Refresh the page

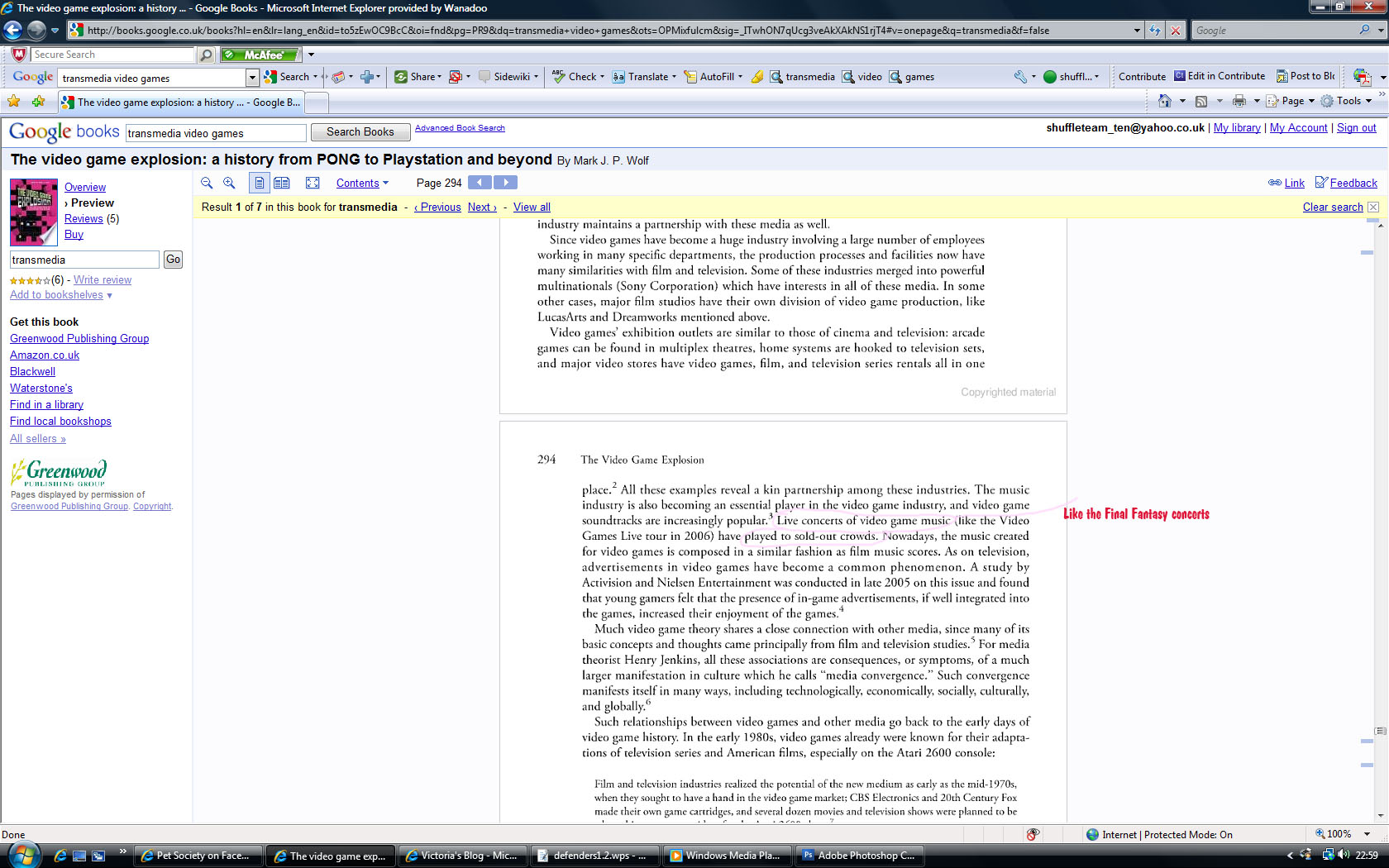pos(1155,31)
